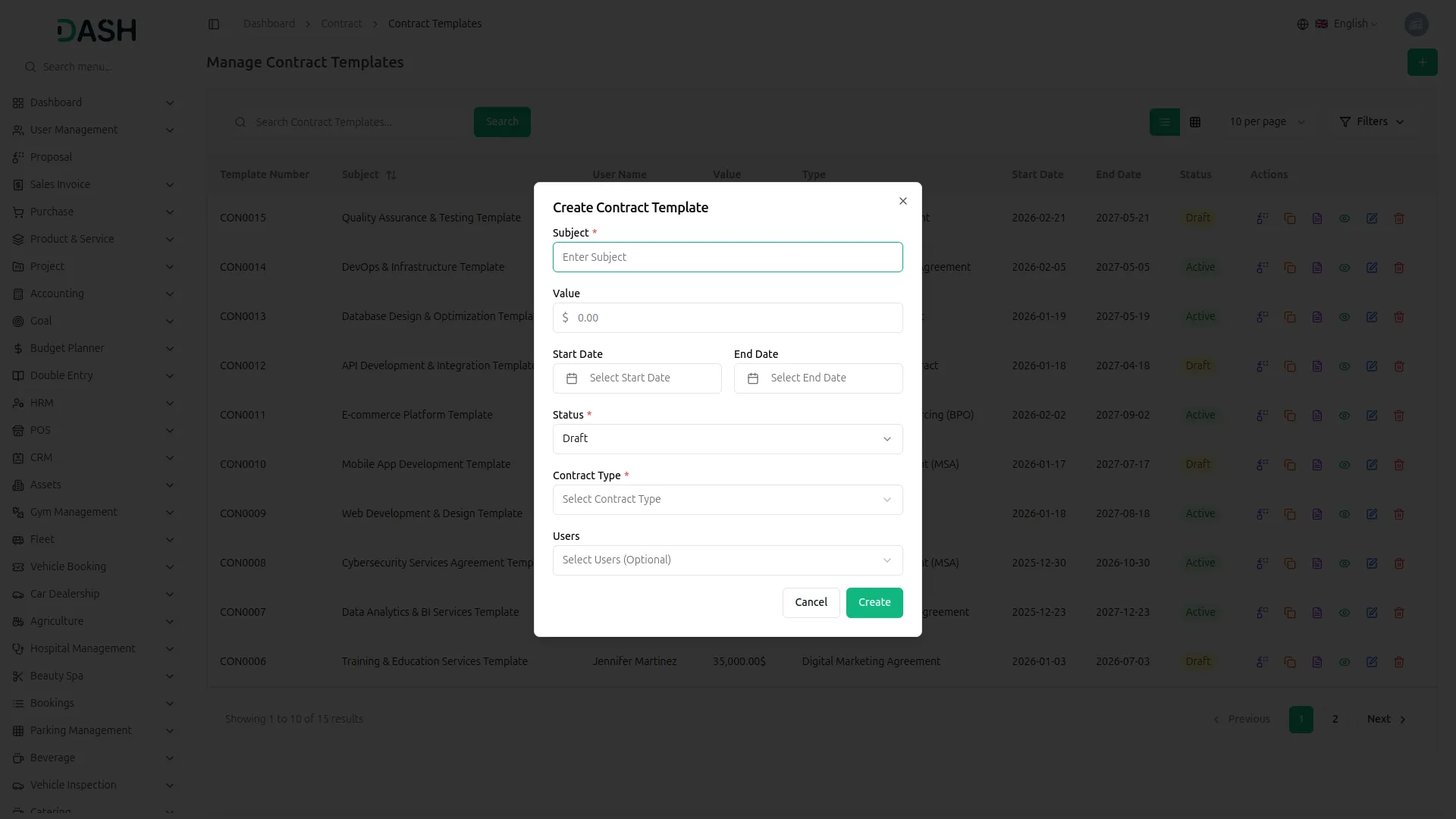Click the Enter Subject input field
The height and width of the screenshot is (819, 1456).
click(x=727, y=256)
